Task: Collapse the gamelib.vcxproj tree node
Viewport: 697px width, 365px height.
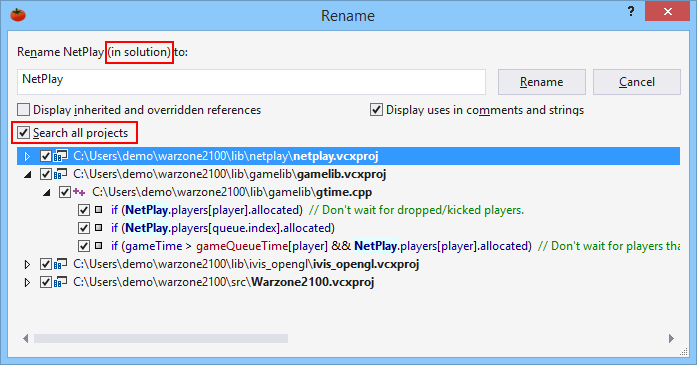Action: click(x=28, y=175)
